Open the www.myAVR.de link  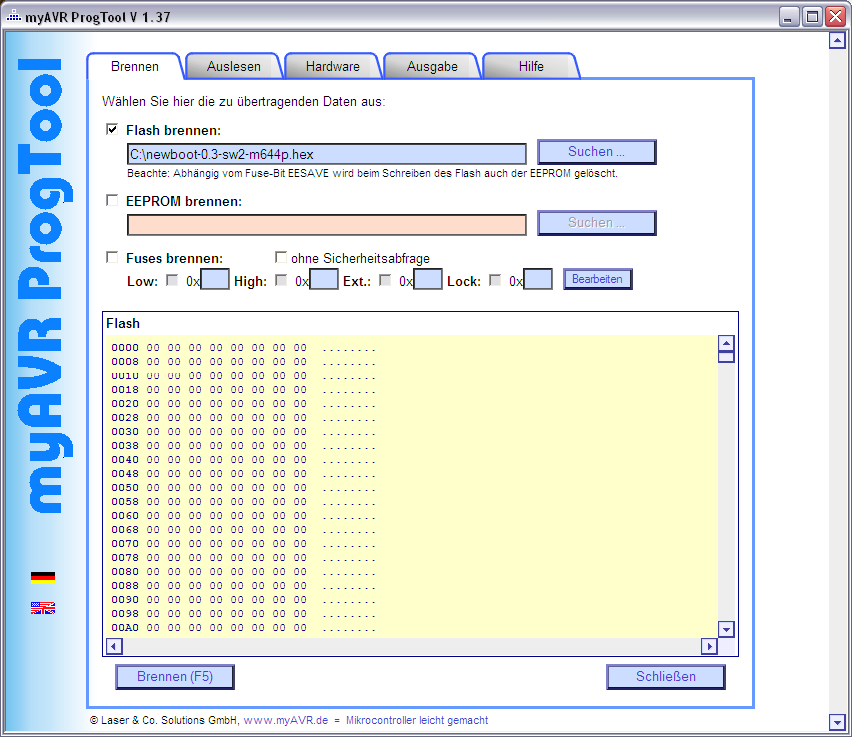coord(288,720)
